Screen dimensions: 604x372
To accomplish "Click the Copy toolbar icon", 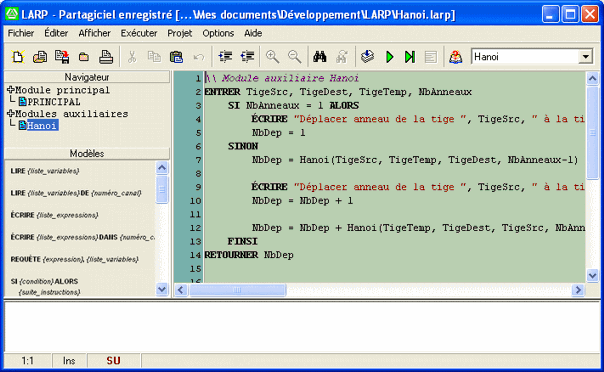I will pyautogui.click(x=154, y=57).
